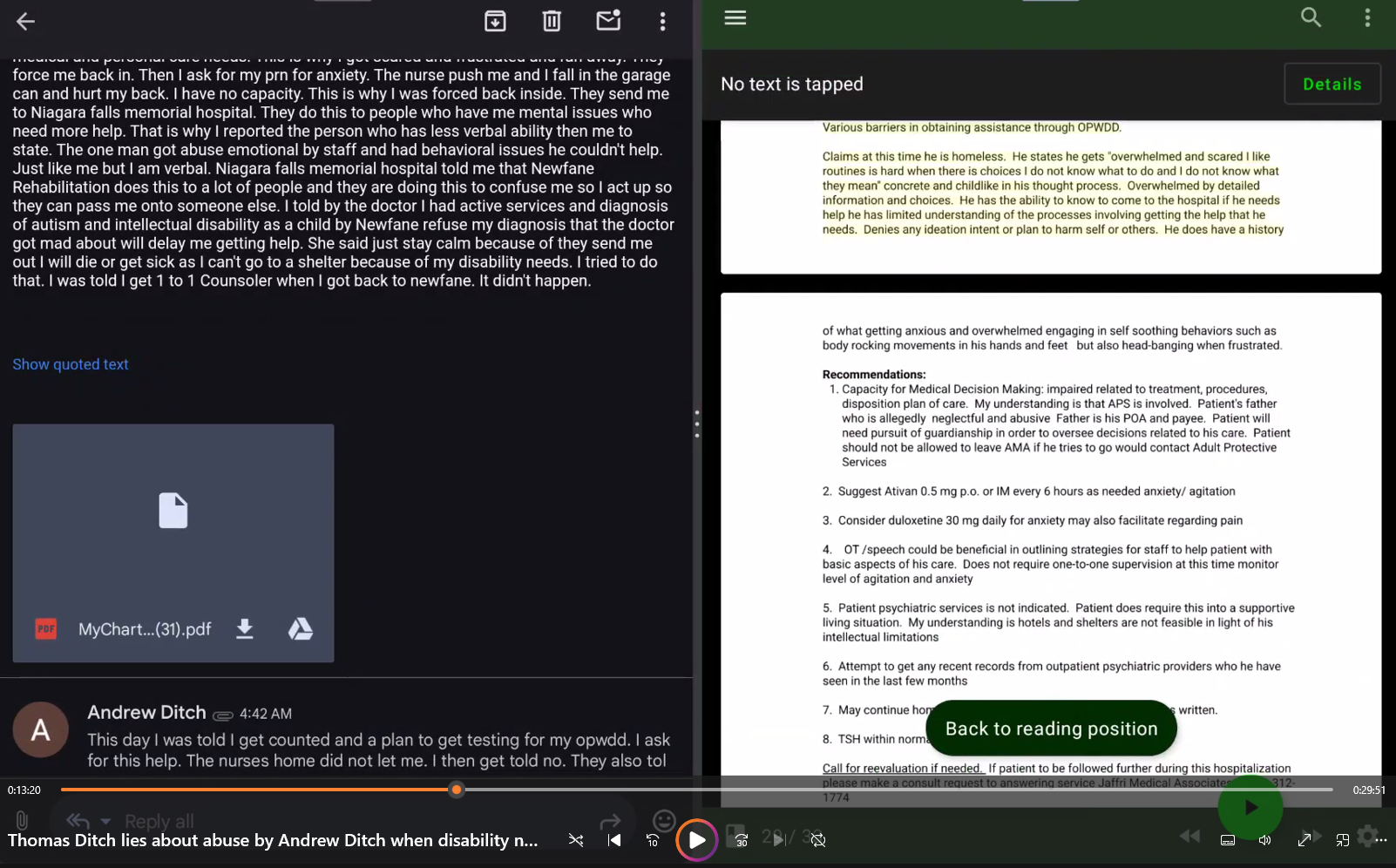Open the reply type dropdown arrow

105,821
